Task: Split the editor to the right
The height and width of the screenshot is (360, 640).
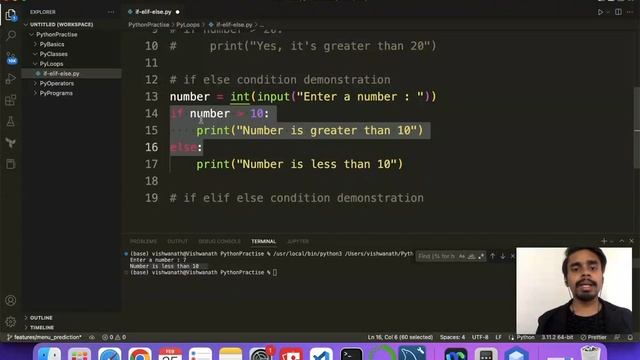Action: [618, 12]
